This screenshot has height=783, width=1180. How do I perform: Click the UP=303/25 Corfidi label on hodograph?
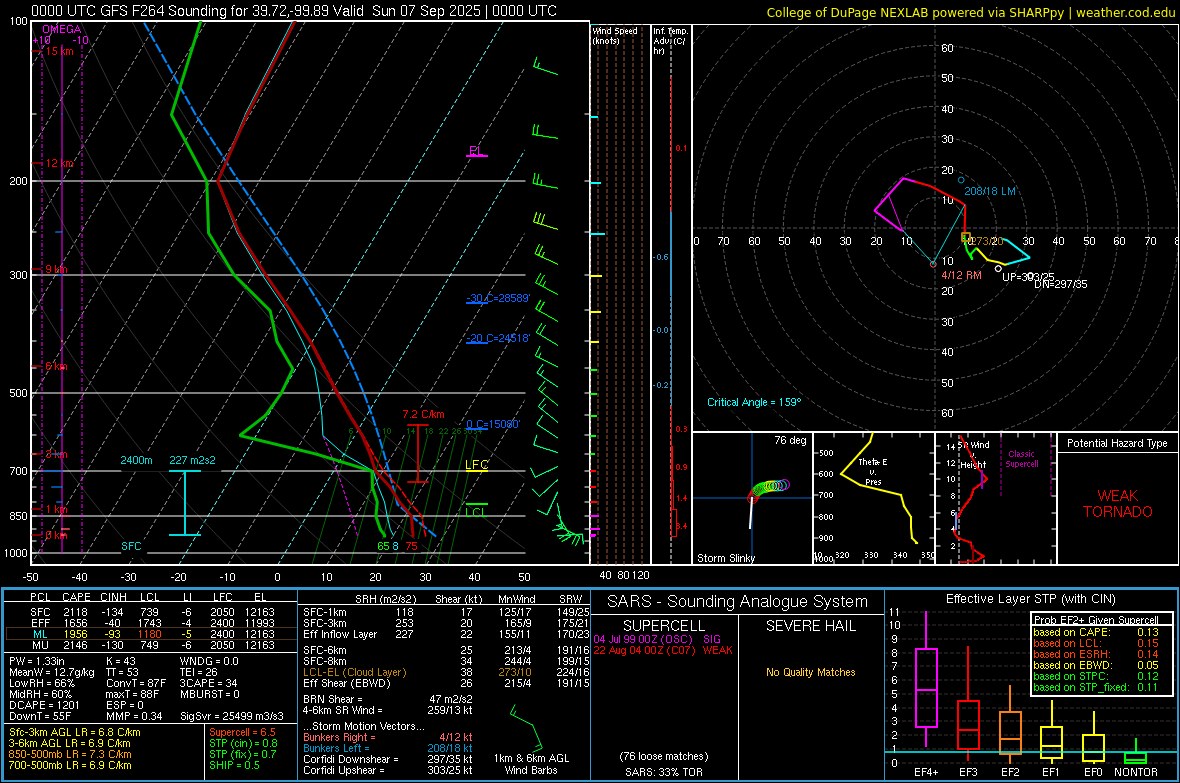click(1028, 277)
